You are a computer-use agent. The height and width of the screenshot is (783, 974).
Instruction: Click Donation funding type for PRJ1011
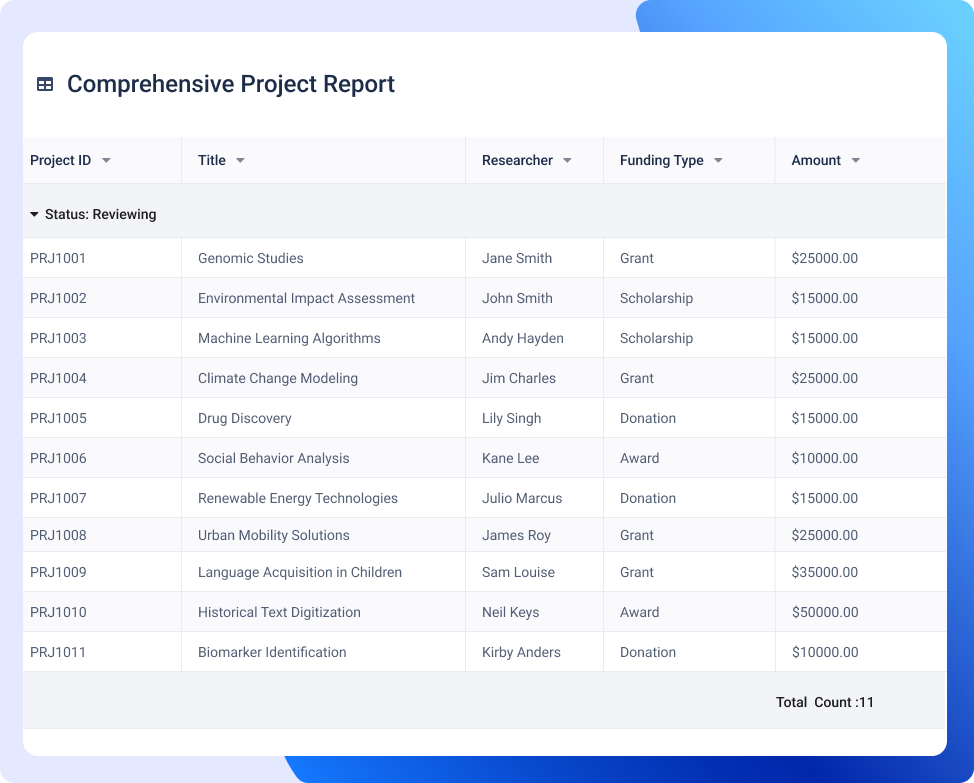tap(648, 653)
